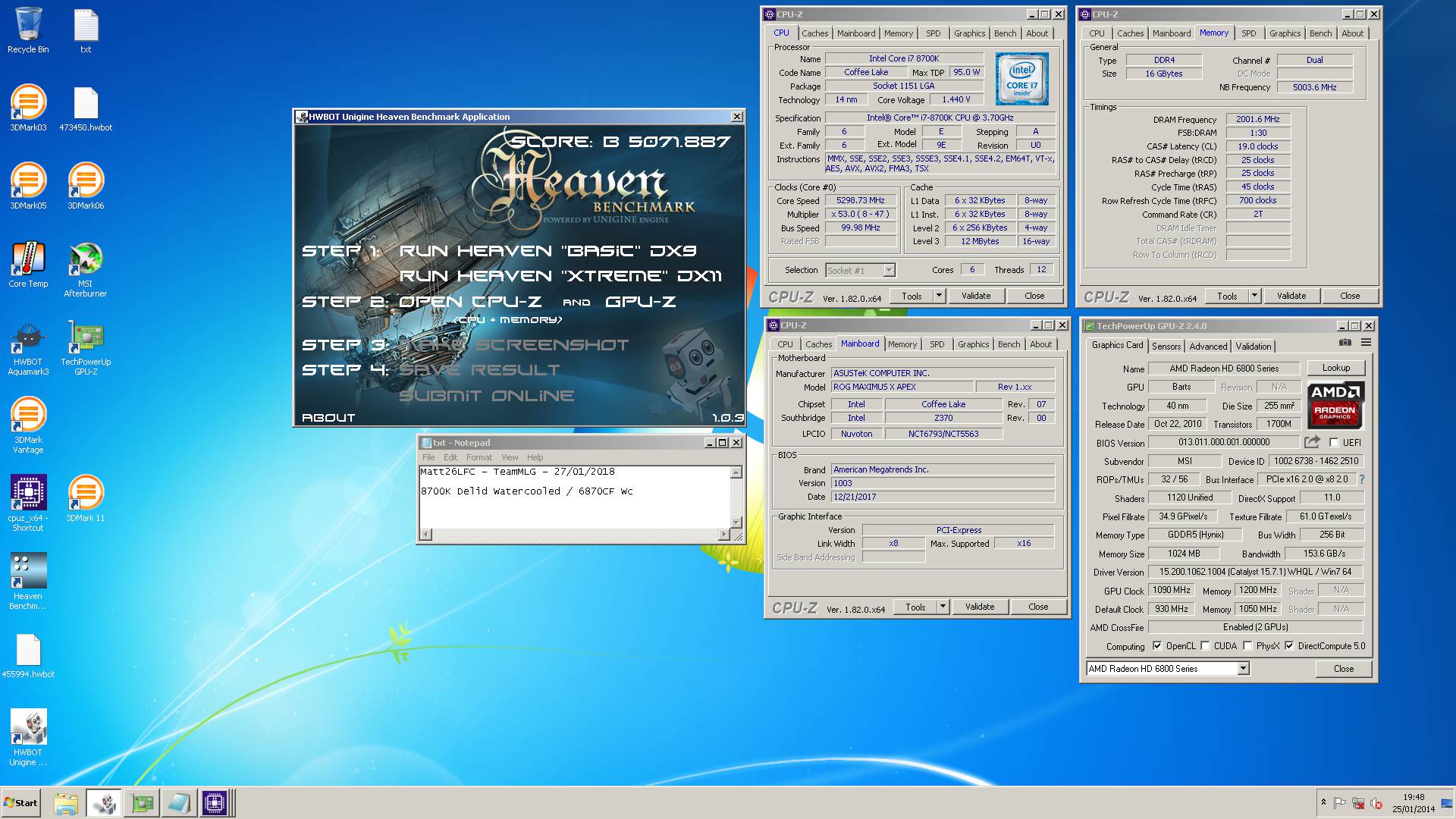
Task: Switch to HWBOT Heaven taskbar button
Action: coord(103,803)
